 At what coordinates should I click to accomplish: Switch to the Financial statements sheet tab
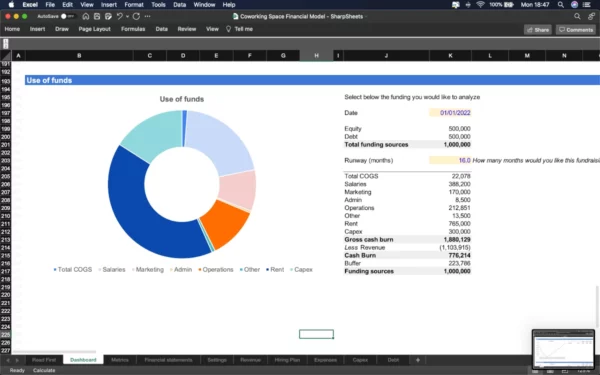[168, 360]
